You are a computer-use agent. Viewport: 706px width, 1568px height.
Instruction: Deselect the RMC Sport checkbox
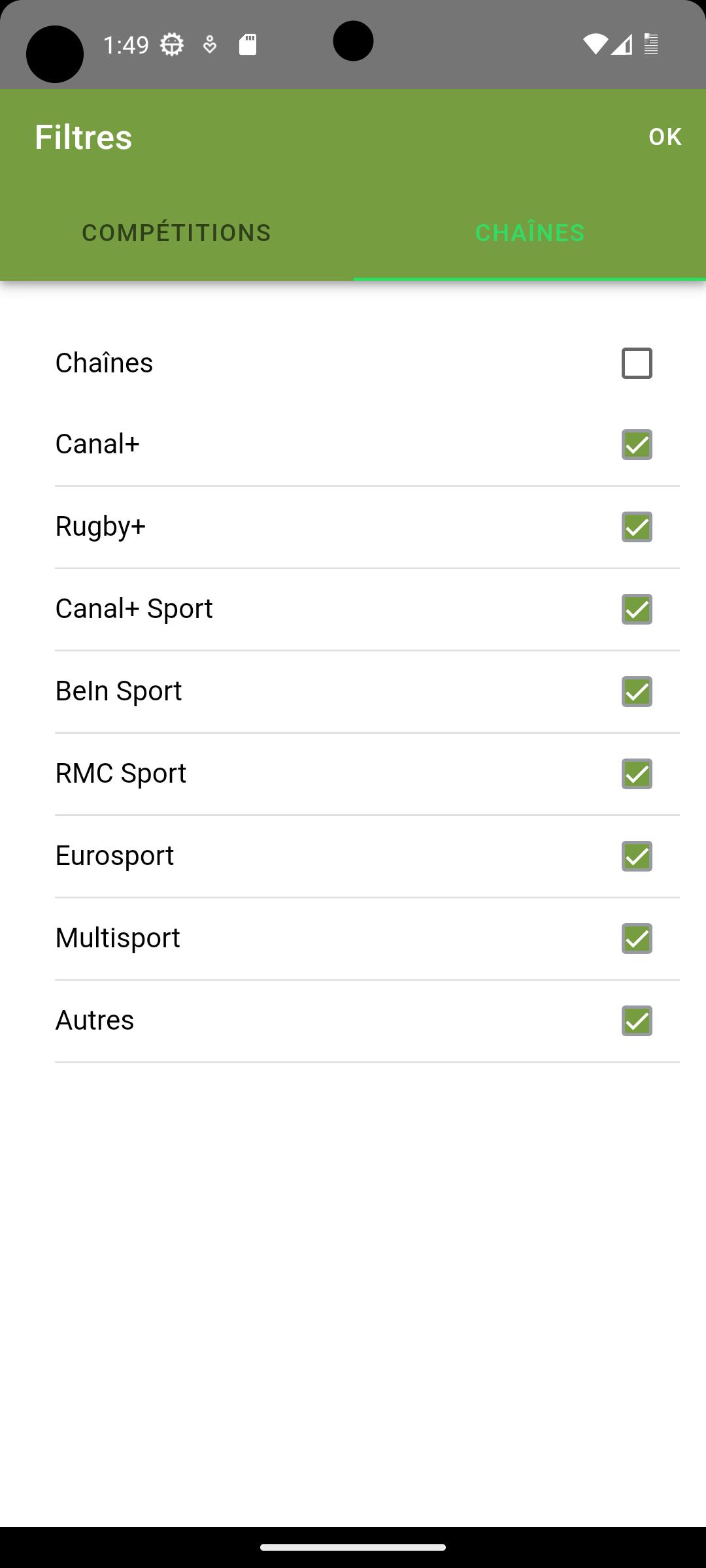[637, 774]
